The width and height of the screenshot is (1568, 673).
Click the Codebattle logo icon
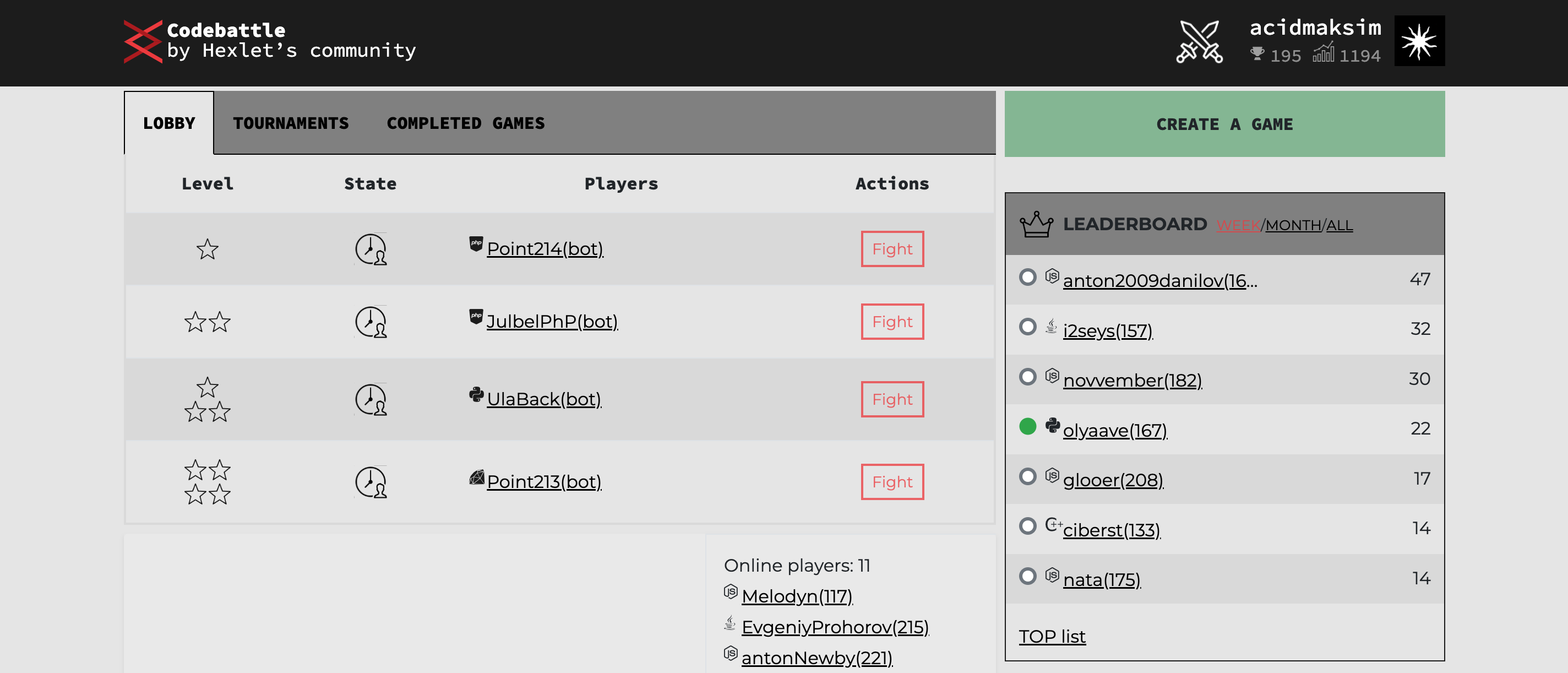[x=143, y=41]
